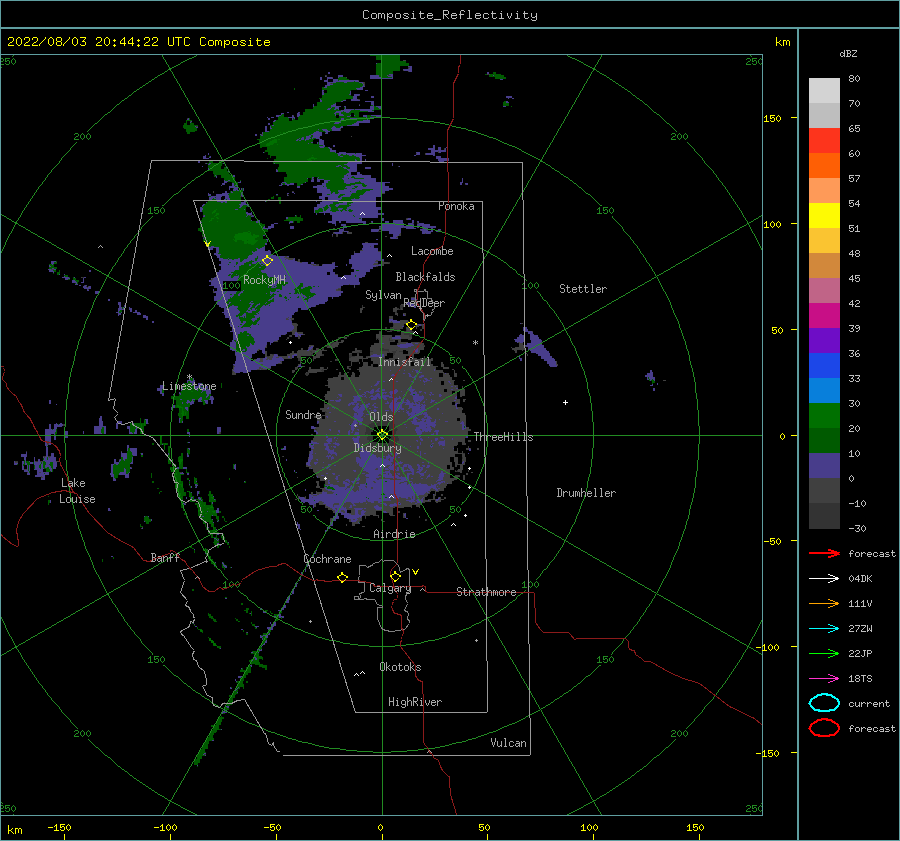This screenshot has height=841, width=900.
Task: Click the ThreeHills label
Action: click(503, 437)
